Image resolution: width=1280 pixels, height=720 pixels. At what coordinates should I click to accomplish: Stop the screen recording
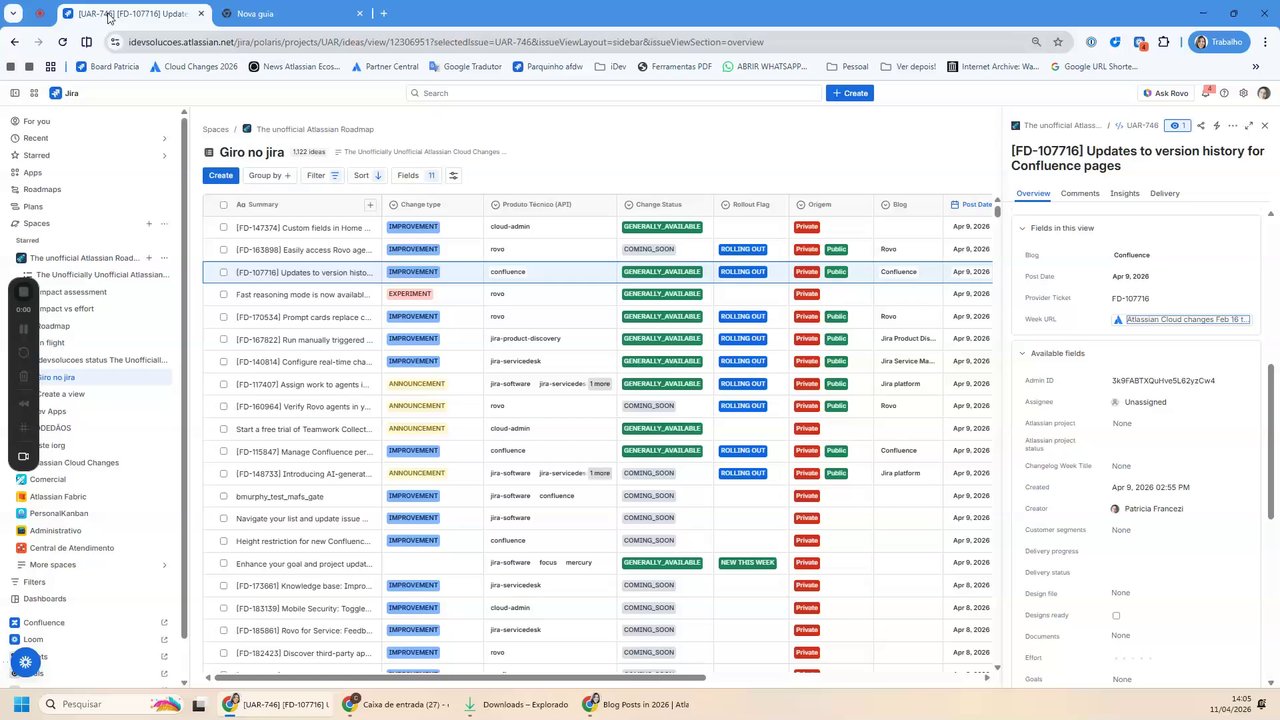(x=24, y=292)
